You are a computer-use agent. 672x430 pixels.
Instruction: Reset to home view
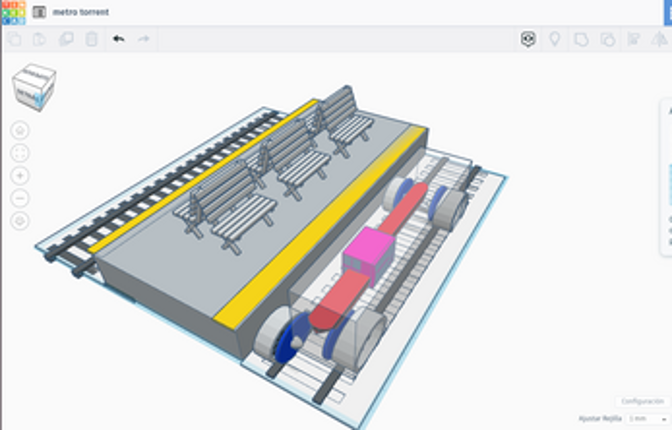tap(21, 131)
